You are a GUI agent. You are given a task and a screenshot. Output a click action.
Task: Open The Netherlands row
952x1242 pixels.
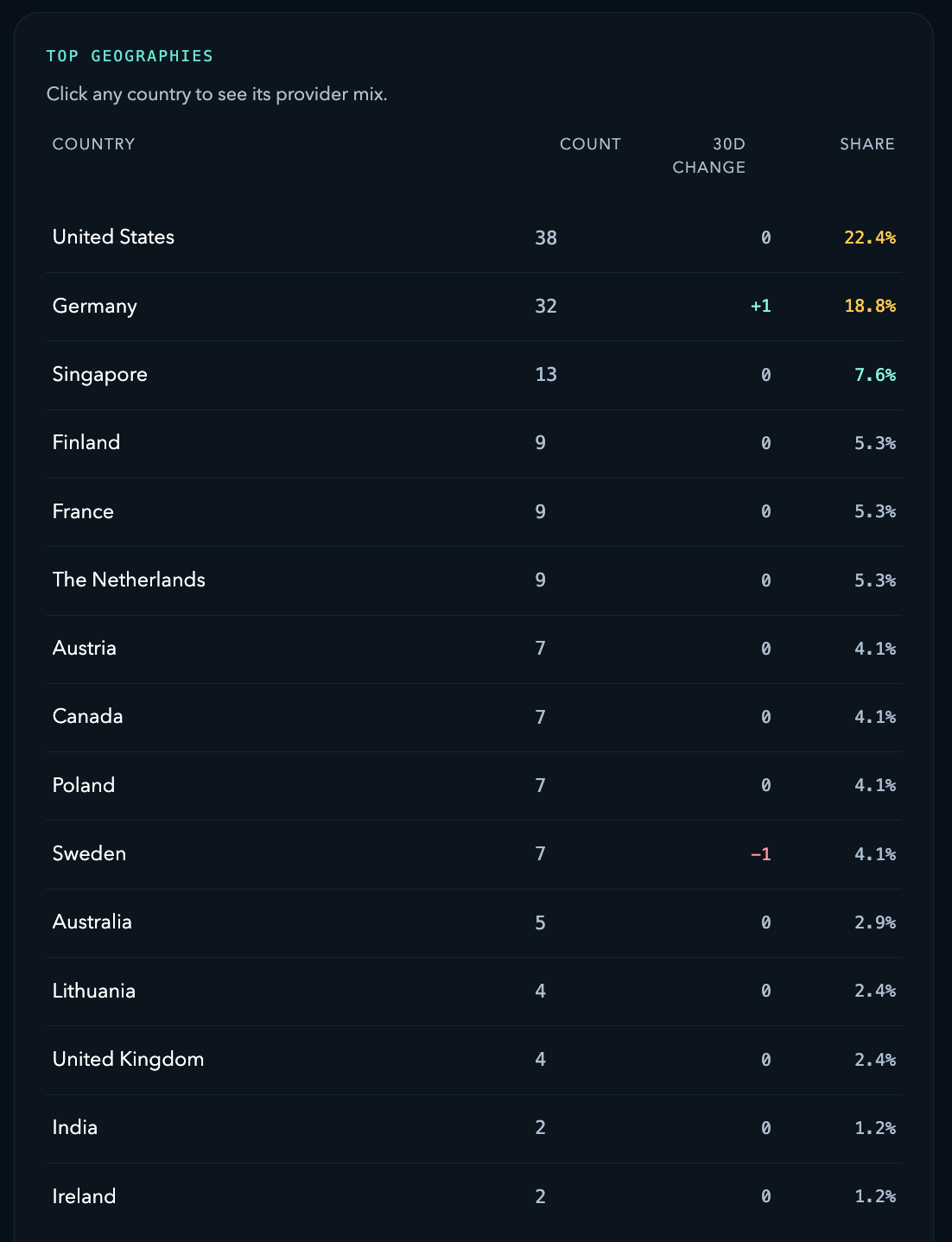coord(129,580)
